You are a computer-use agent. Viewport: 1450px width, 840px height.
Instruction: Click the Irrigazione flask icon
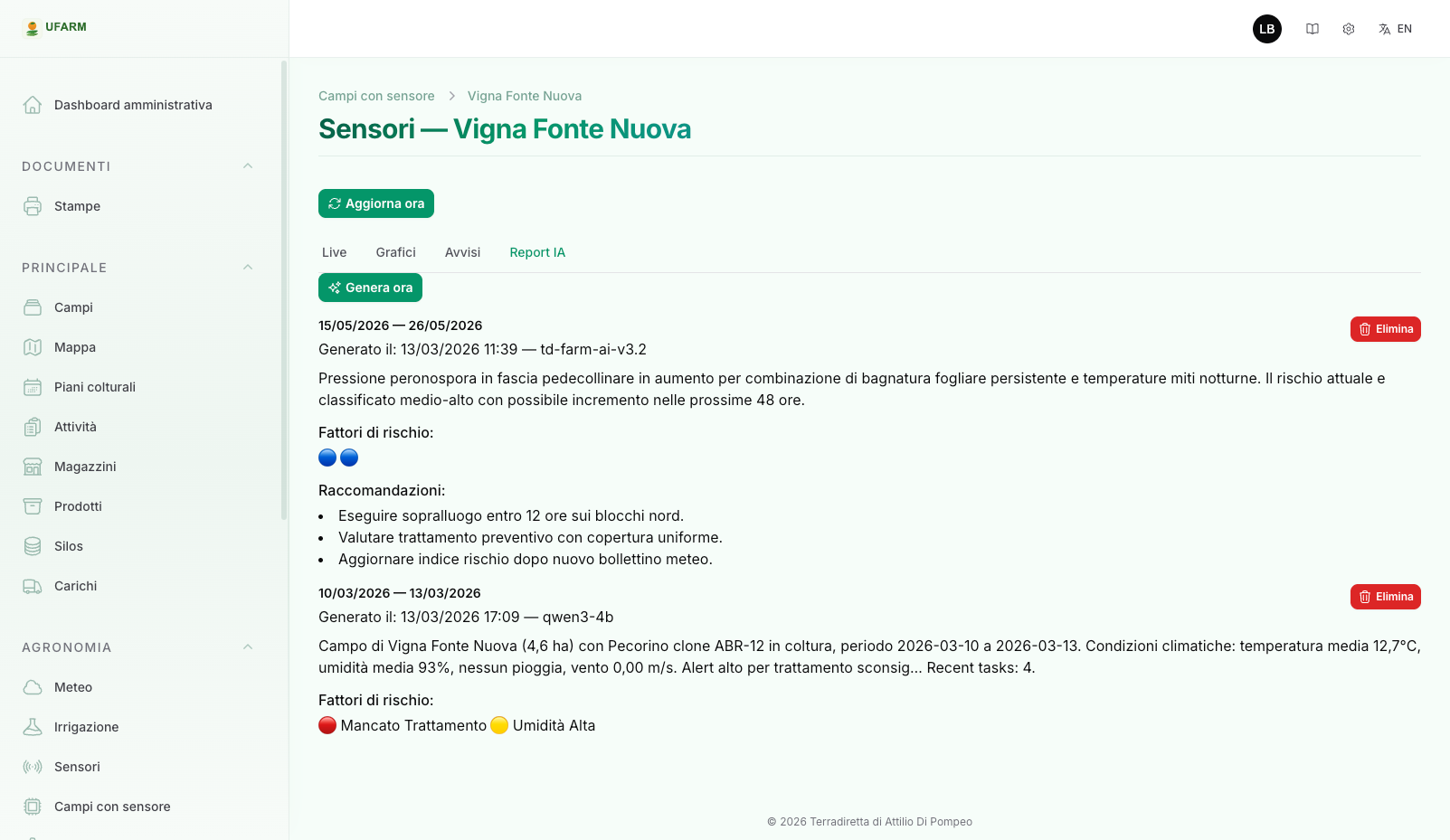(33, 727)
